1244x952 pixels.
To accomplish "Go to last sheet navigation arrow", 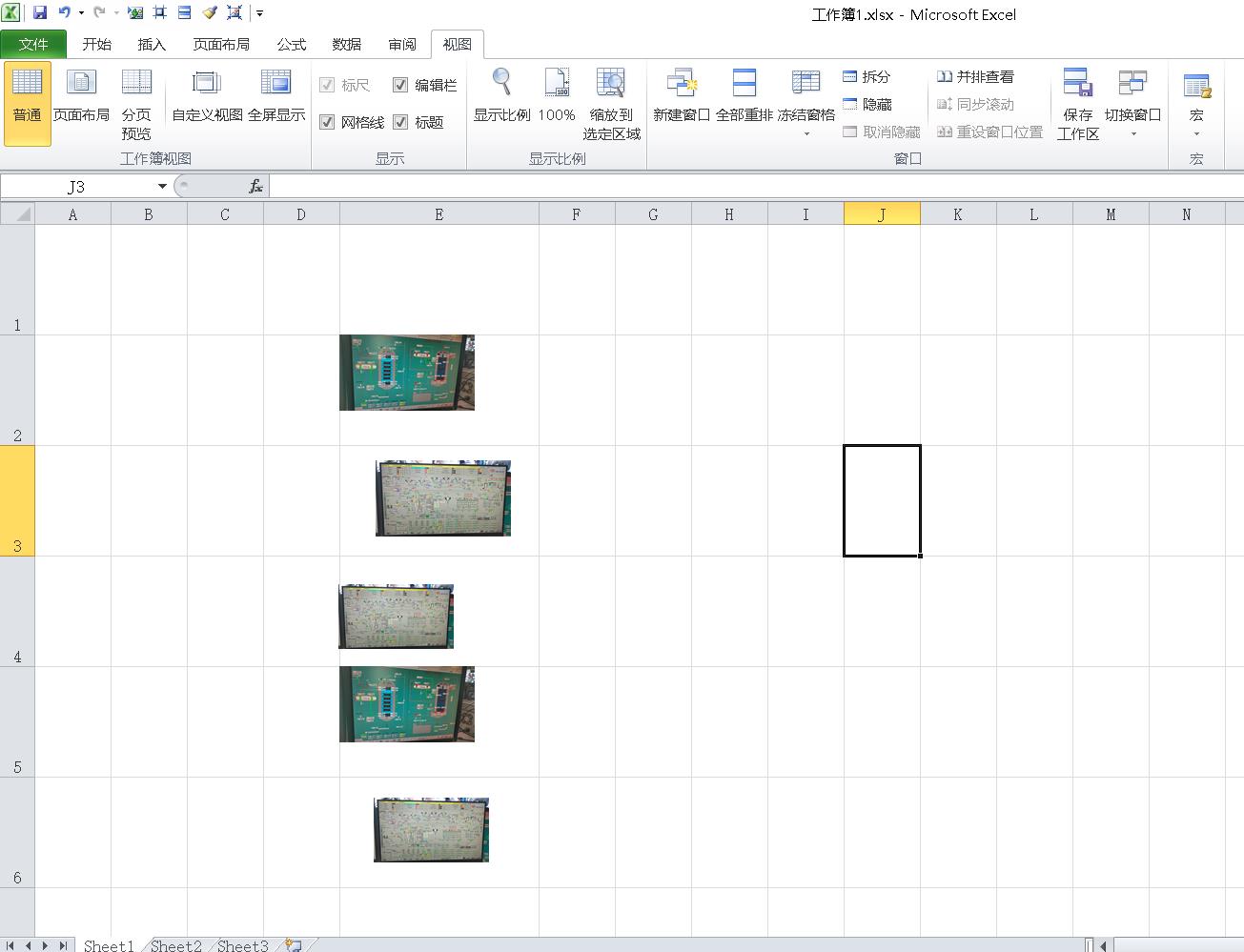I will [x=62, y=945].
